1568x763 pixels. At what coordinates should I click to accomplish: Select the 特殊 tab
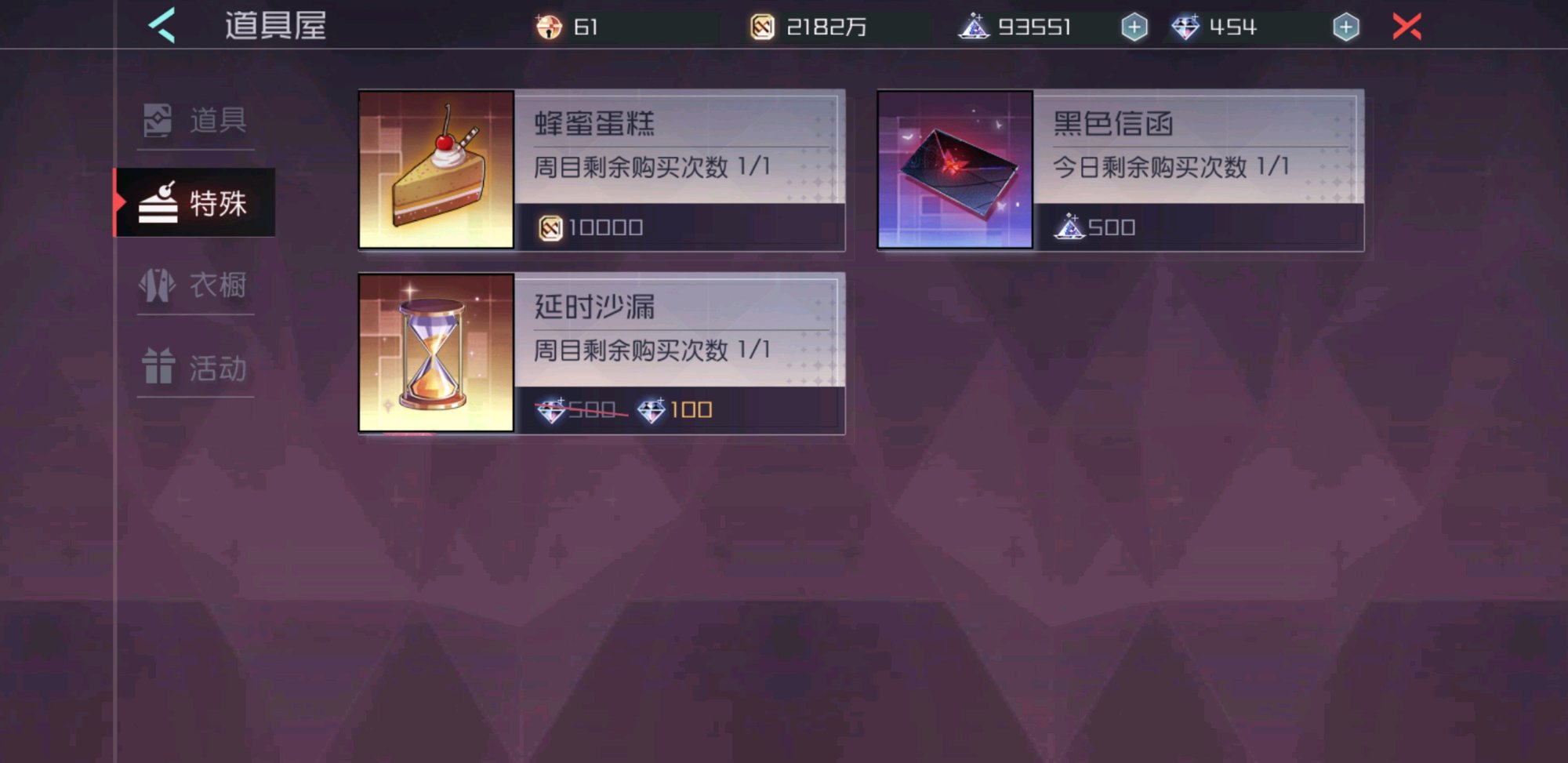click(x=195, y=202)
